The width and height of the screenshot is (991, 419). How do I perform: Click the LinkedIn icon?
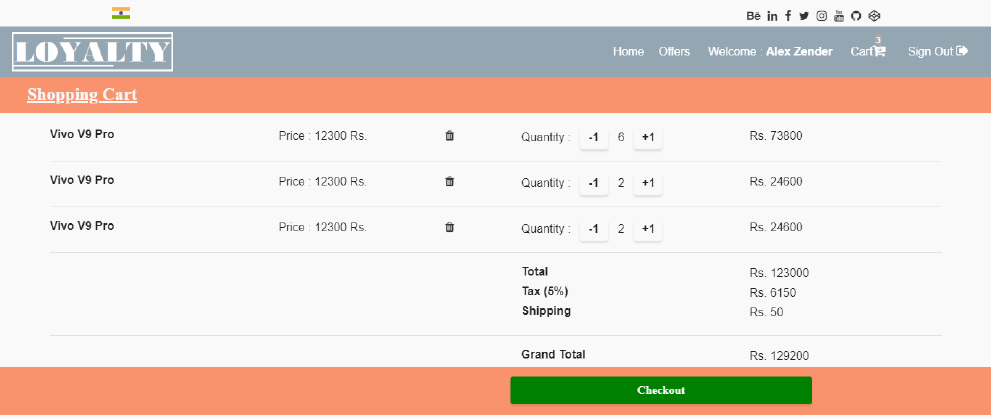pos(772,15)
